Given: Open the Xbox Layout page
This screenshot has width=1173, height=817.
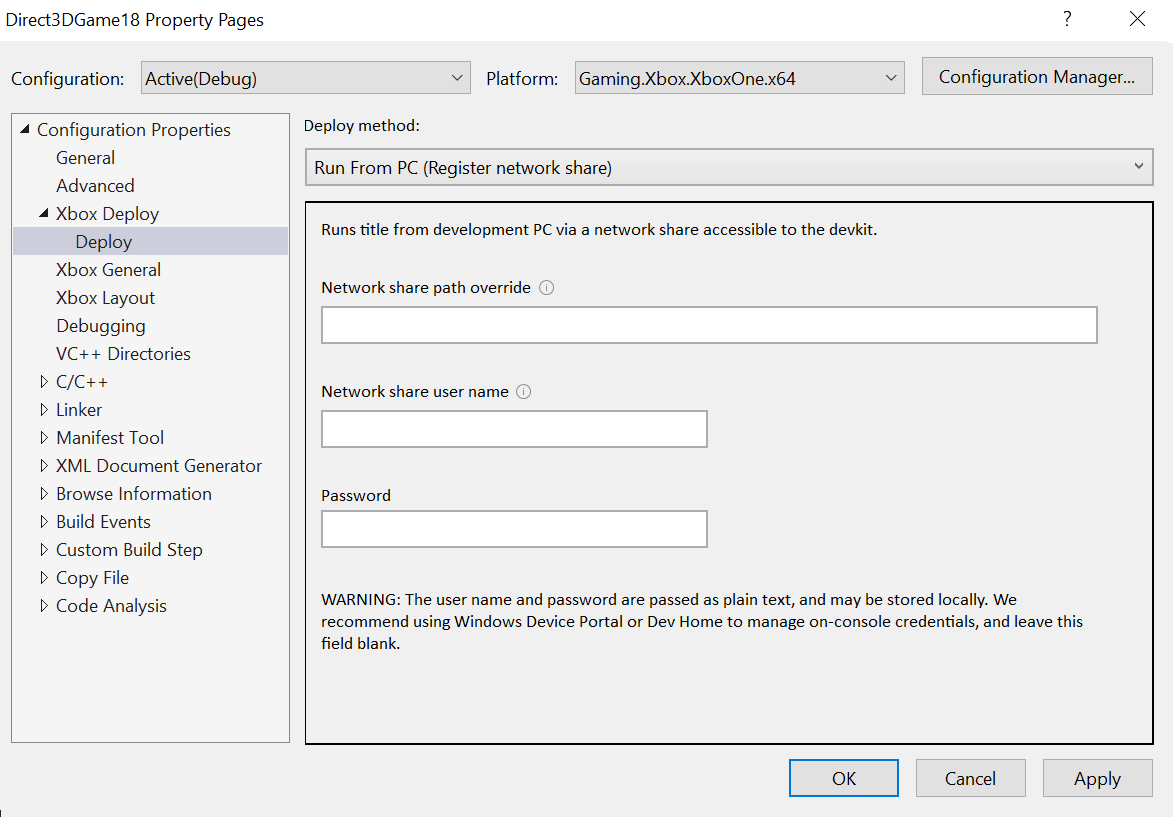Looking at the screenshot, I should (105, 298).
